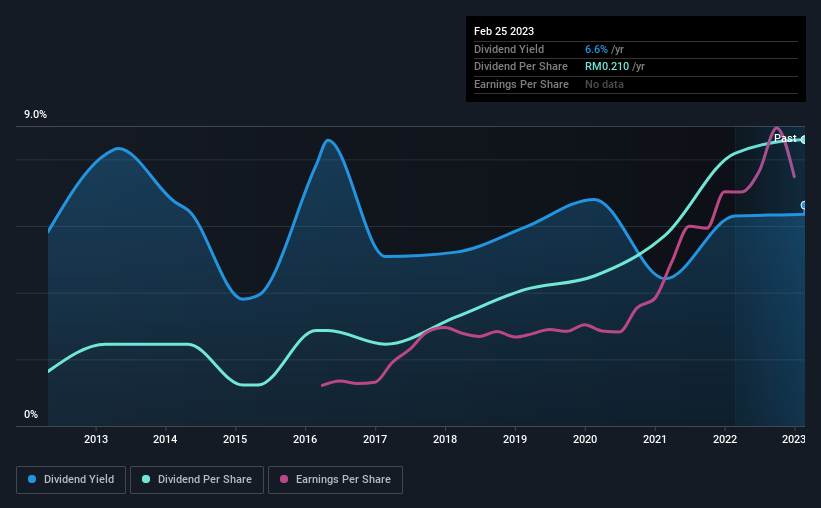Click the No data earnings text in tooltip
This screenshot has width=821, height=508.
[x=604, y=84]
